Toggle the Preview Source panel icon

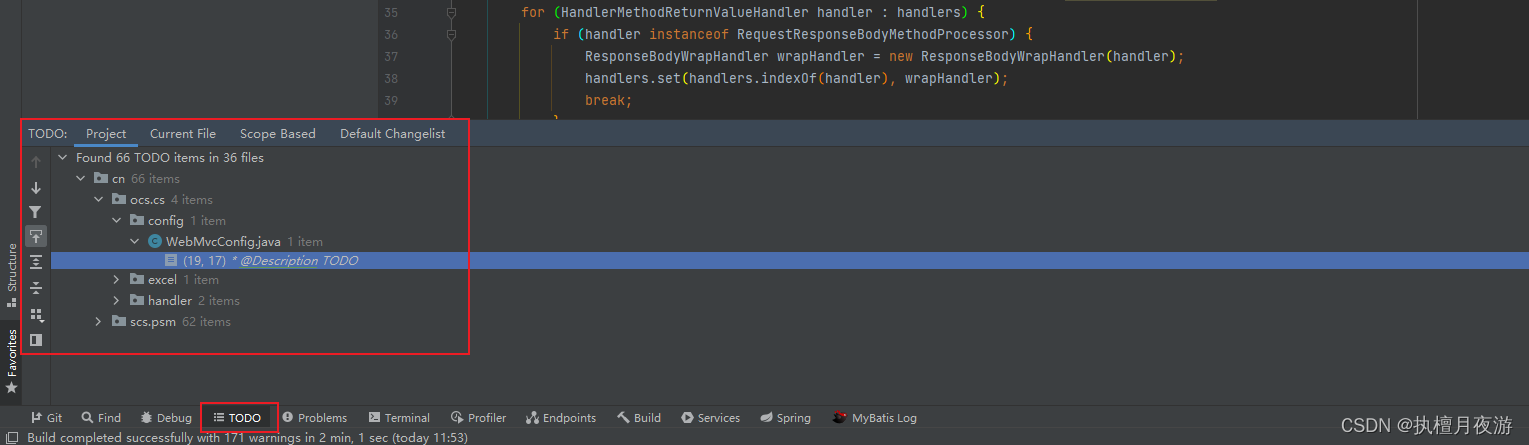[x=36, y=340]
